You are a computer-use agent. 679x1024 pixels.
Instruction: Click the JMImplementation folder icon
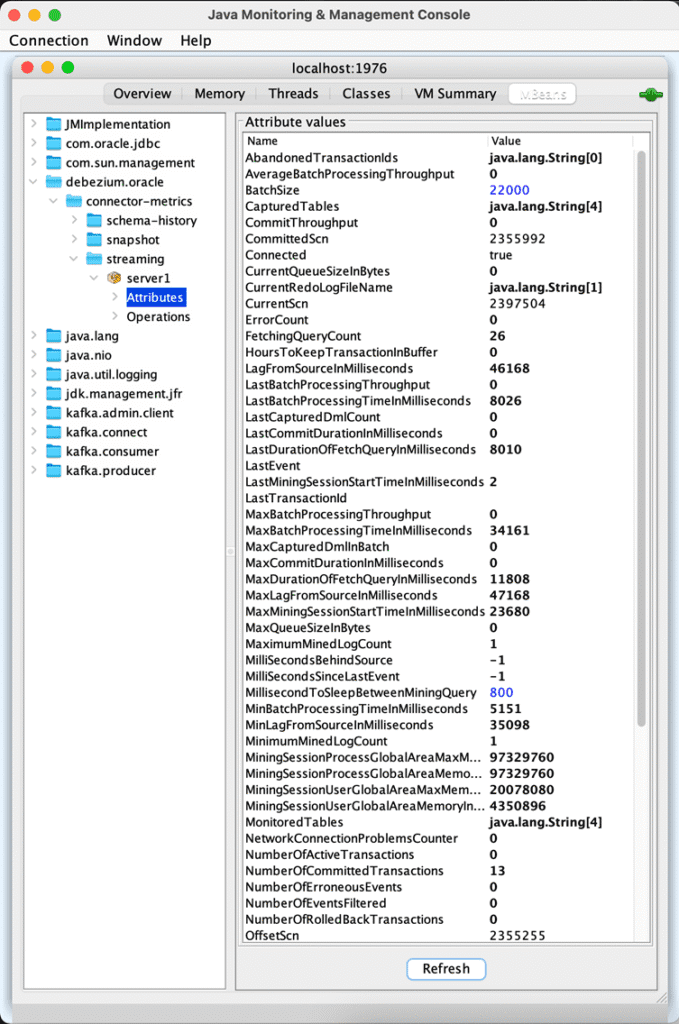click(54, 124)
